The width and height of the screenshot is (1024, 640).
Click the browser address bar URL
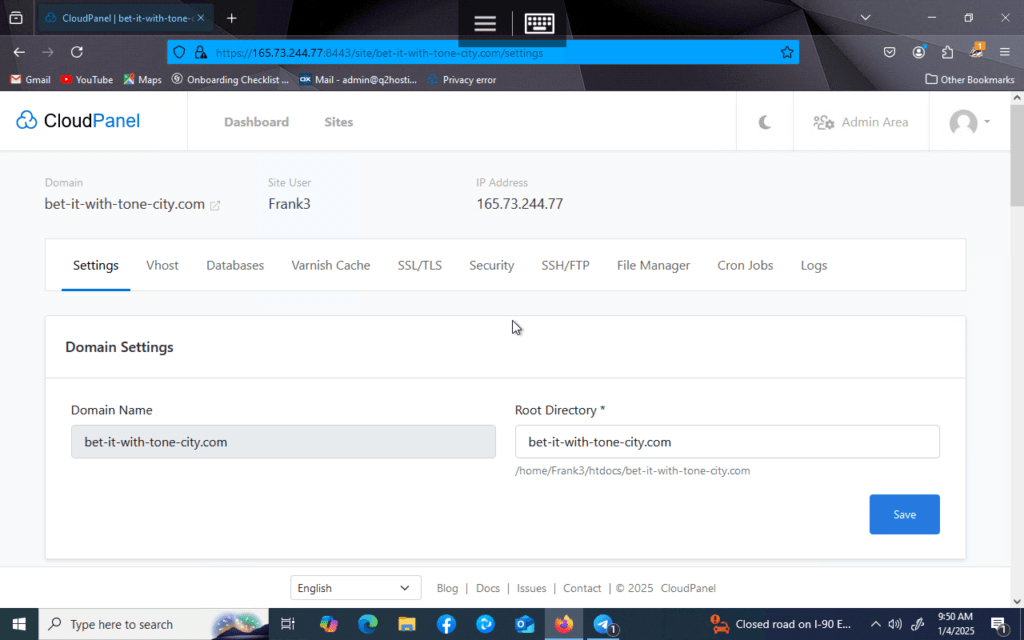(379, 53)
